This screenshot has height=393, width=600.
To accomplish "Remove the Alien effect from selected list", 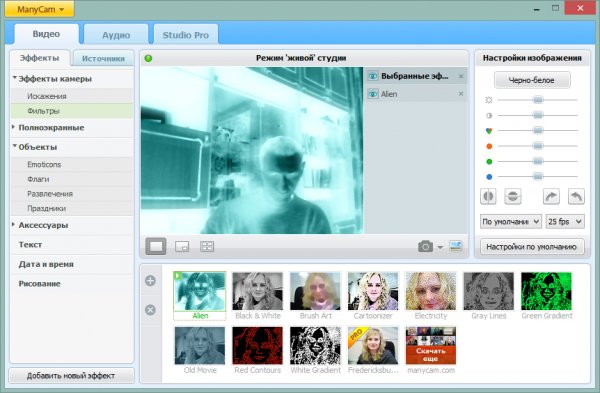I will coord(461,94).
